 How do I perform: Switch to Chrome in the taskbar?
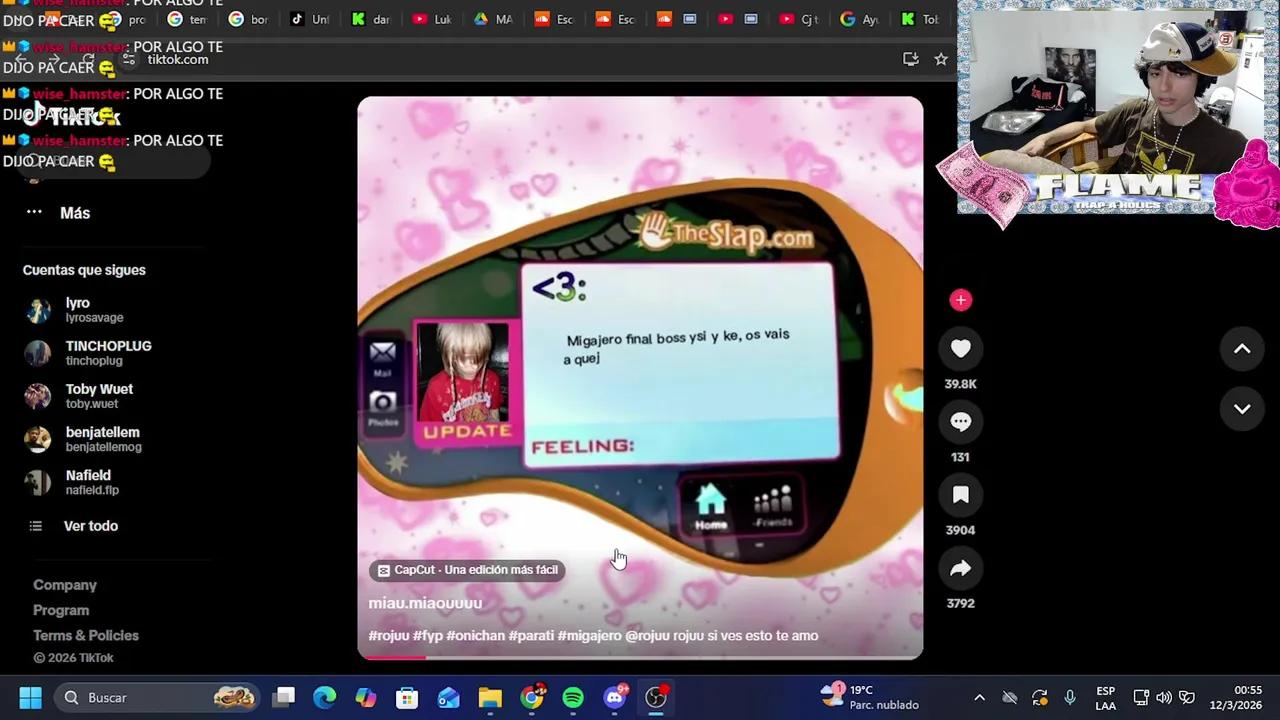[x=532, y=697]
